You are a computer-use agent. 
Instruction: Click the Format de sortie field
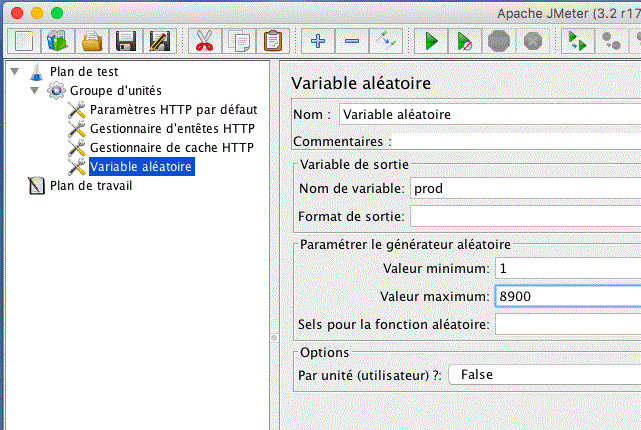click(x=525, y=216)
